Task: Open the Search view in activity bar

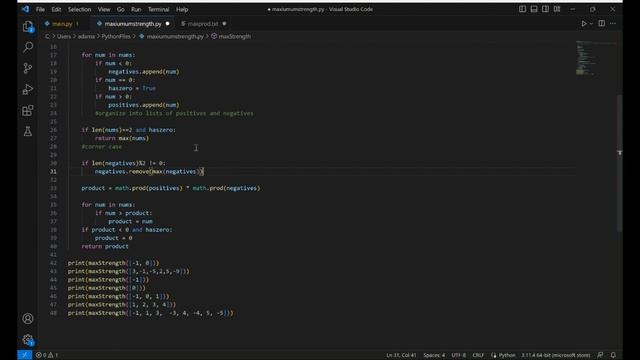Action: pos(28,47)
